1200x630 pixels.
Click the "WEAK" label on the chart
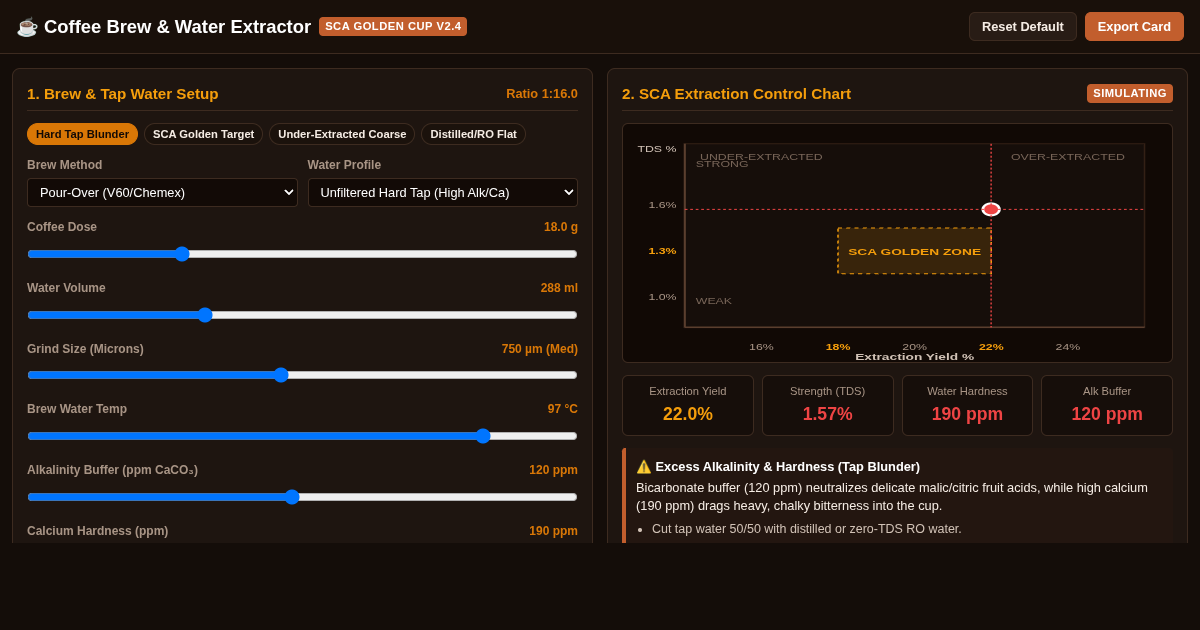(714, 301)
